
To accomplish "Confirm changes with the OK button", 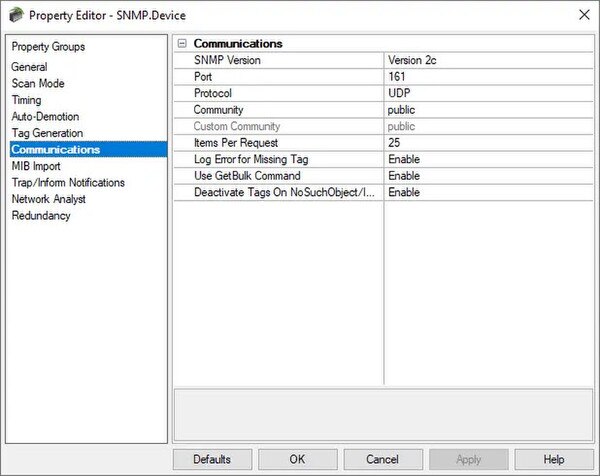I will click(x=297, y=459).
